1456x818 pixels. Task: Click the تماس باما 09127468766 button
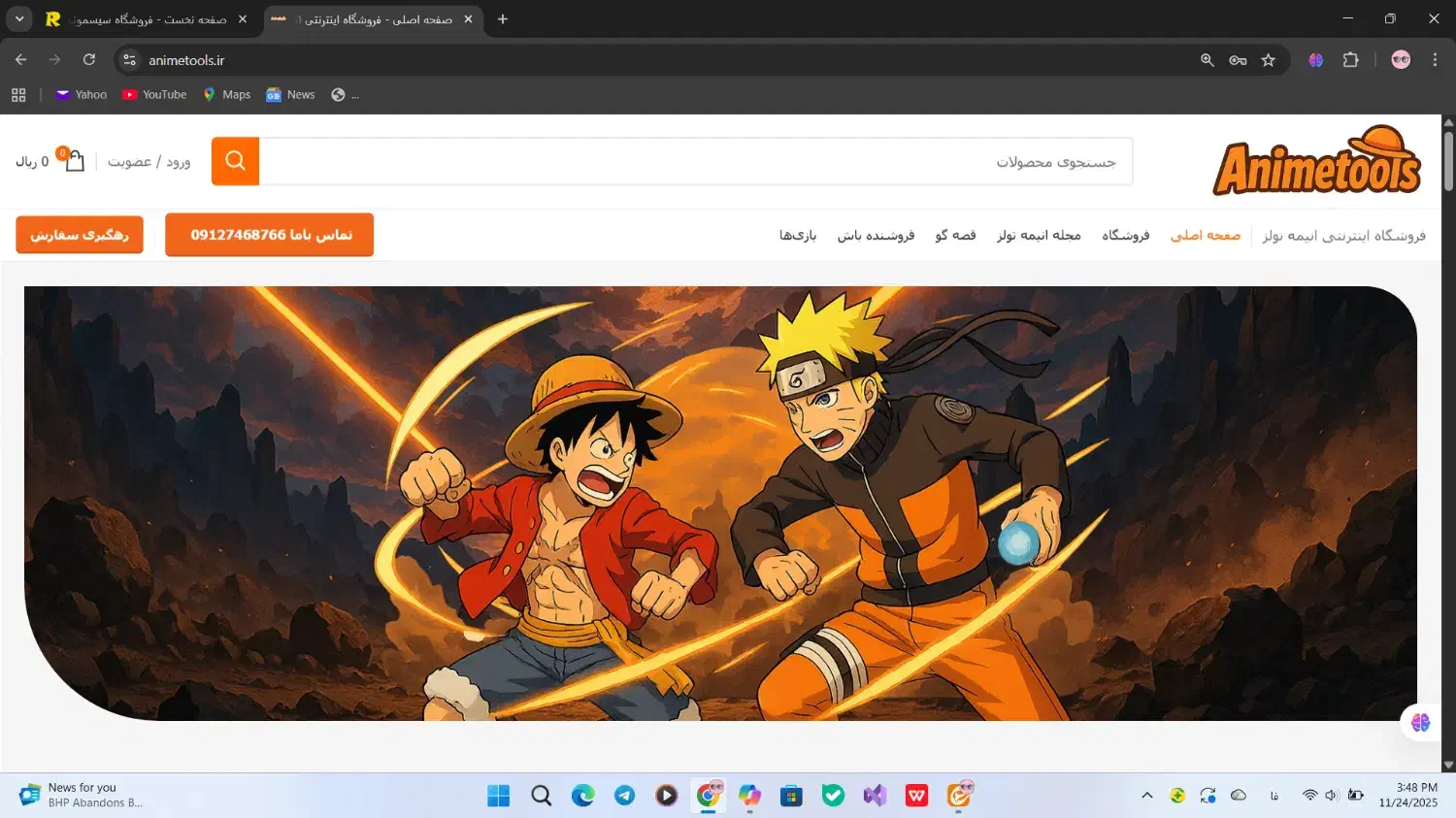(270, 235)
